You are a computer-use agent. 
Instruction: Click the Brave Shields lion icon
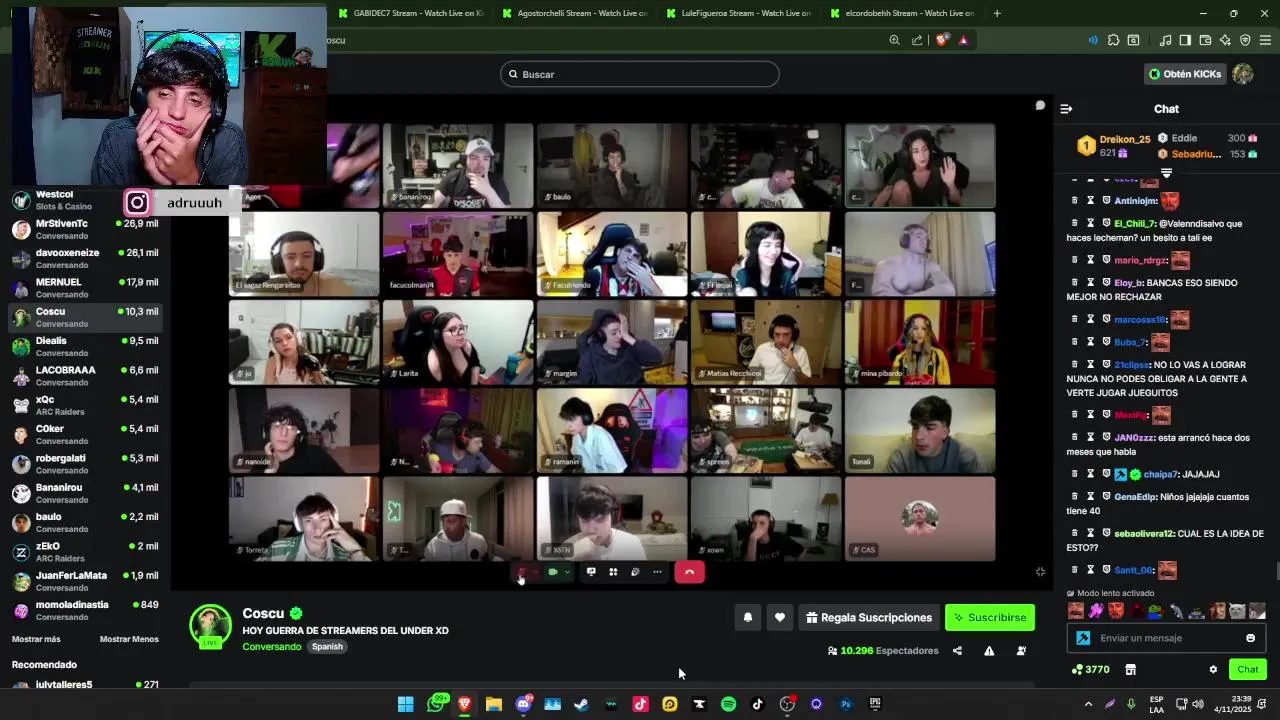[x=941, y=40]
